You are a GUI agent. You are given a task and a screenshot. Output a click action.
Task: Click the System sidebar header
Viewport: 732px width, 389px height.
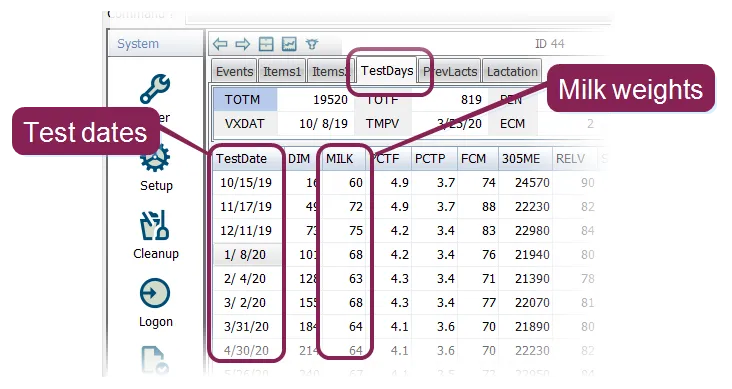click(x=155, y=44)
